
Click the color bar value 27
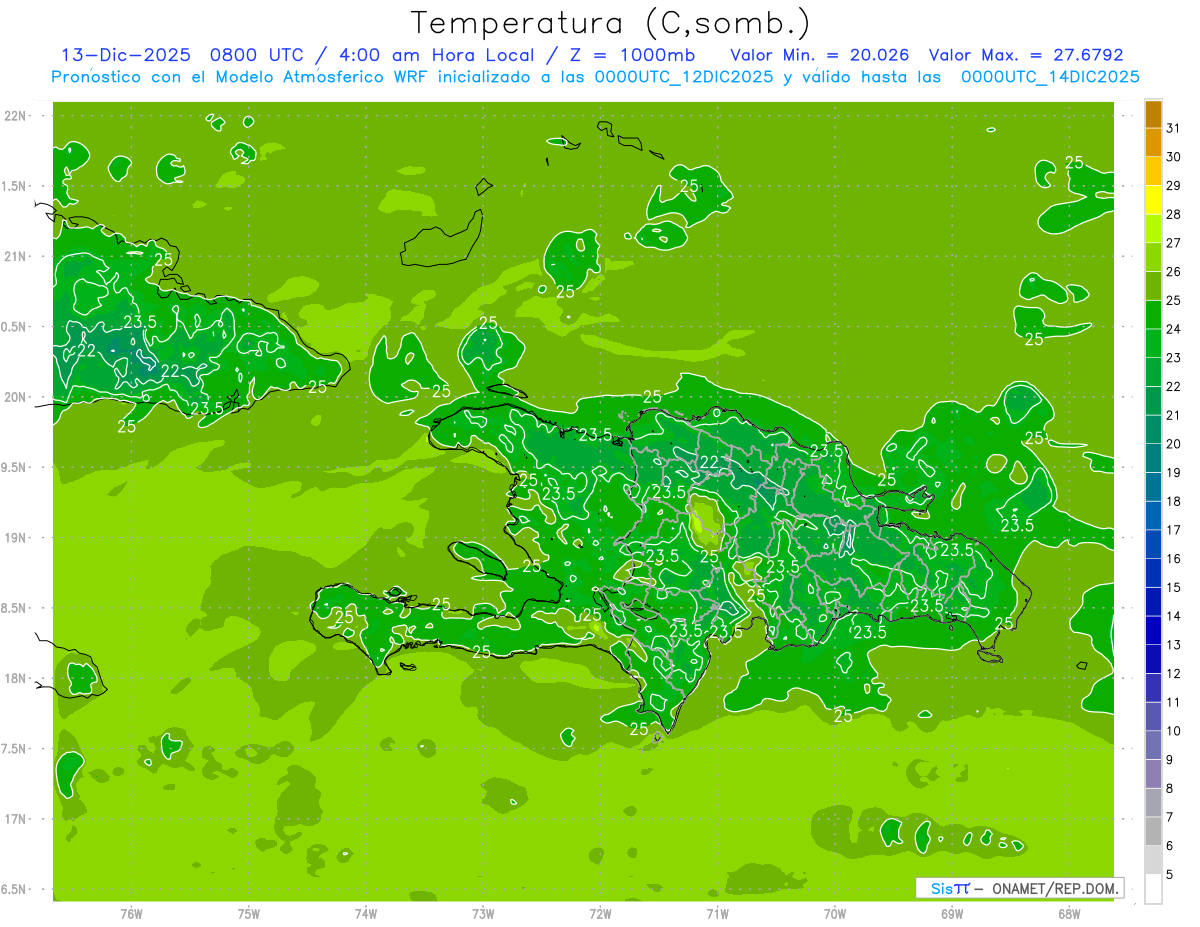tap(1173, 243)
